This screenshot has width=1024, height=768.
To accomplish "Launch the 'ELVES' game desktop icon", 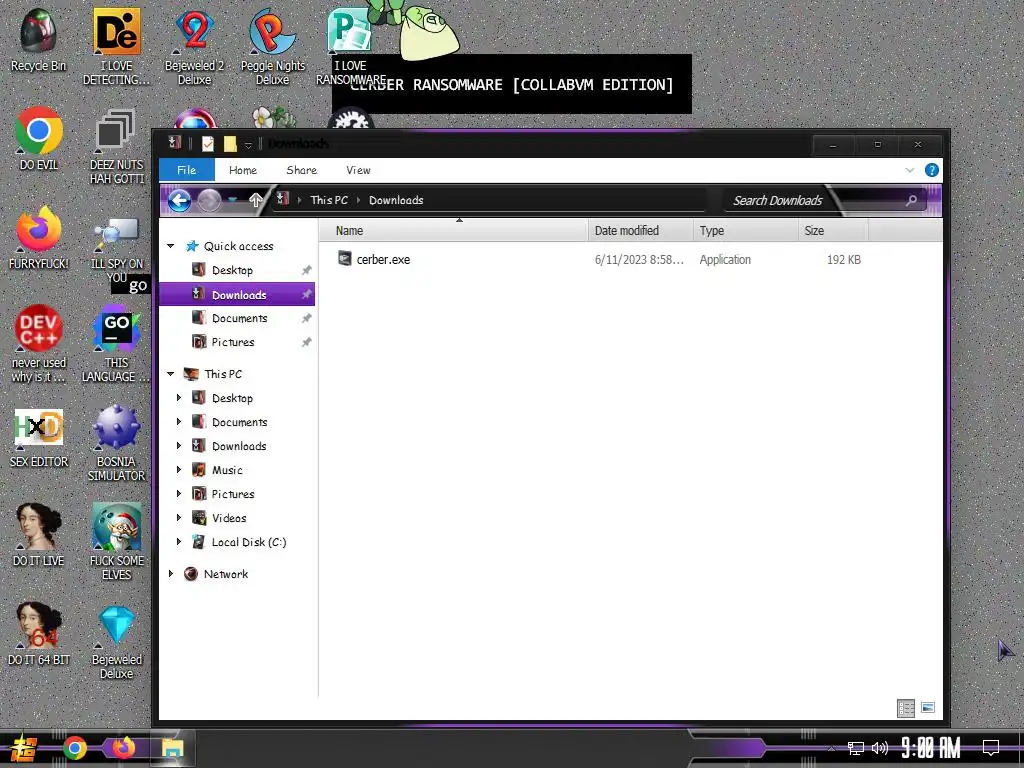I will [x=116, y=541].
